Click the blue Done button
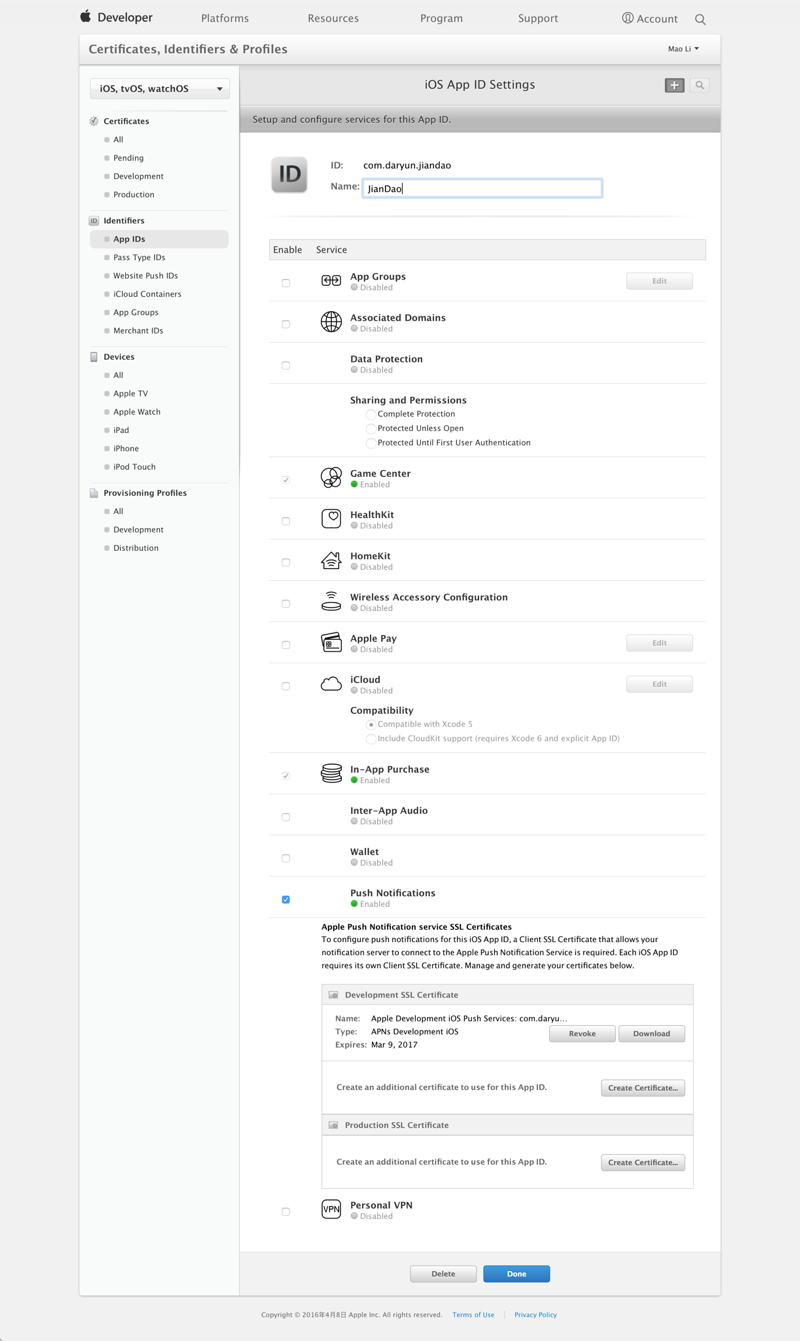 pos(516,1274)
